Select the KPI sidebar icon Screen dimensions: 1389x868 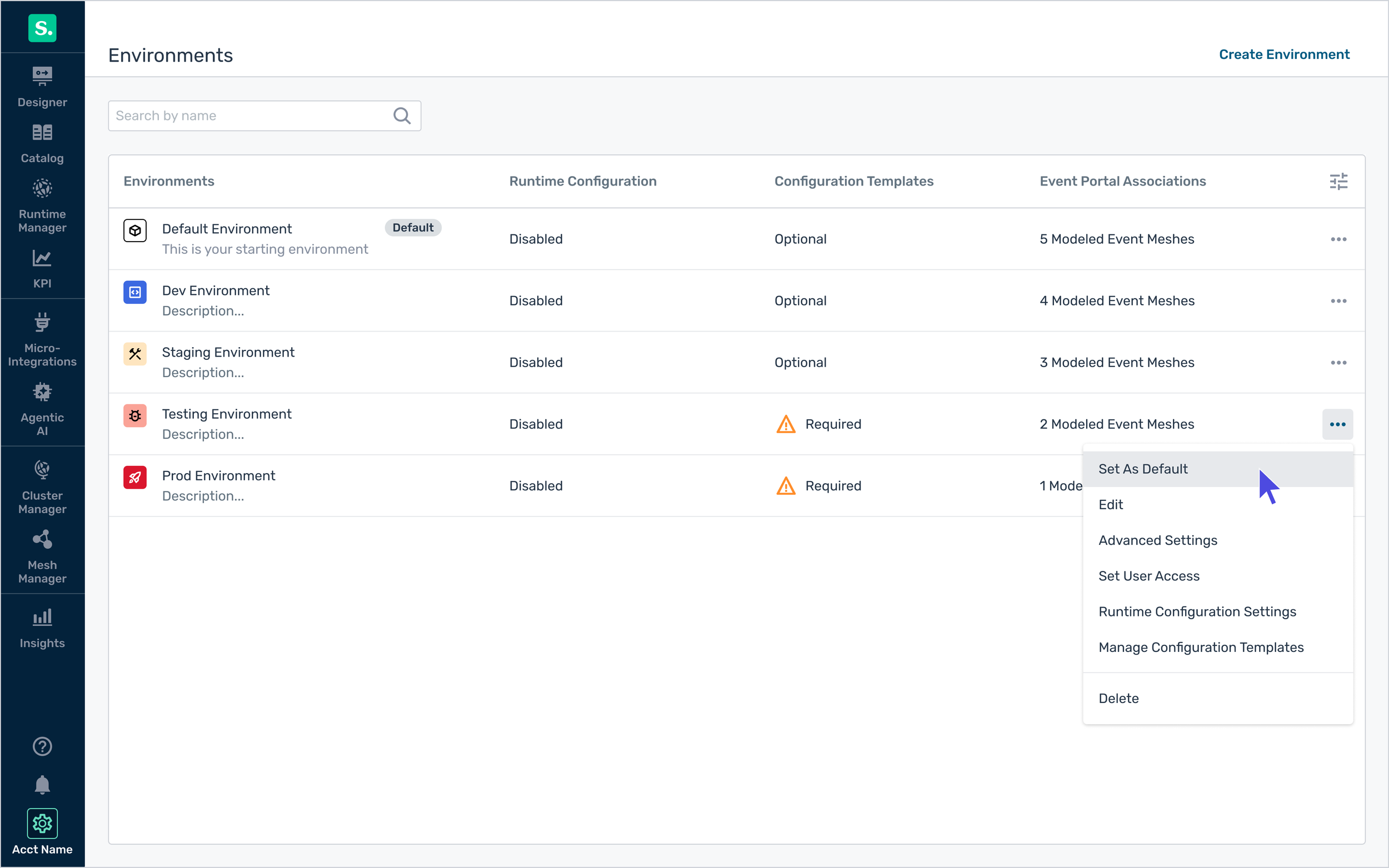[x=42, y=268]
